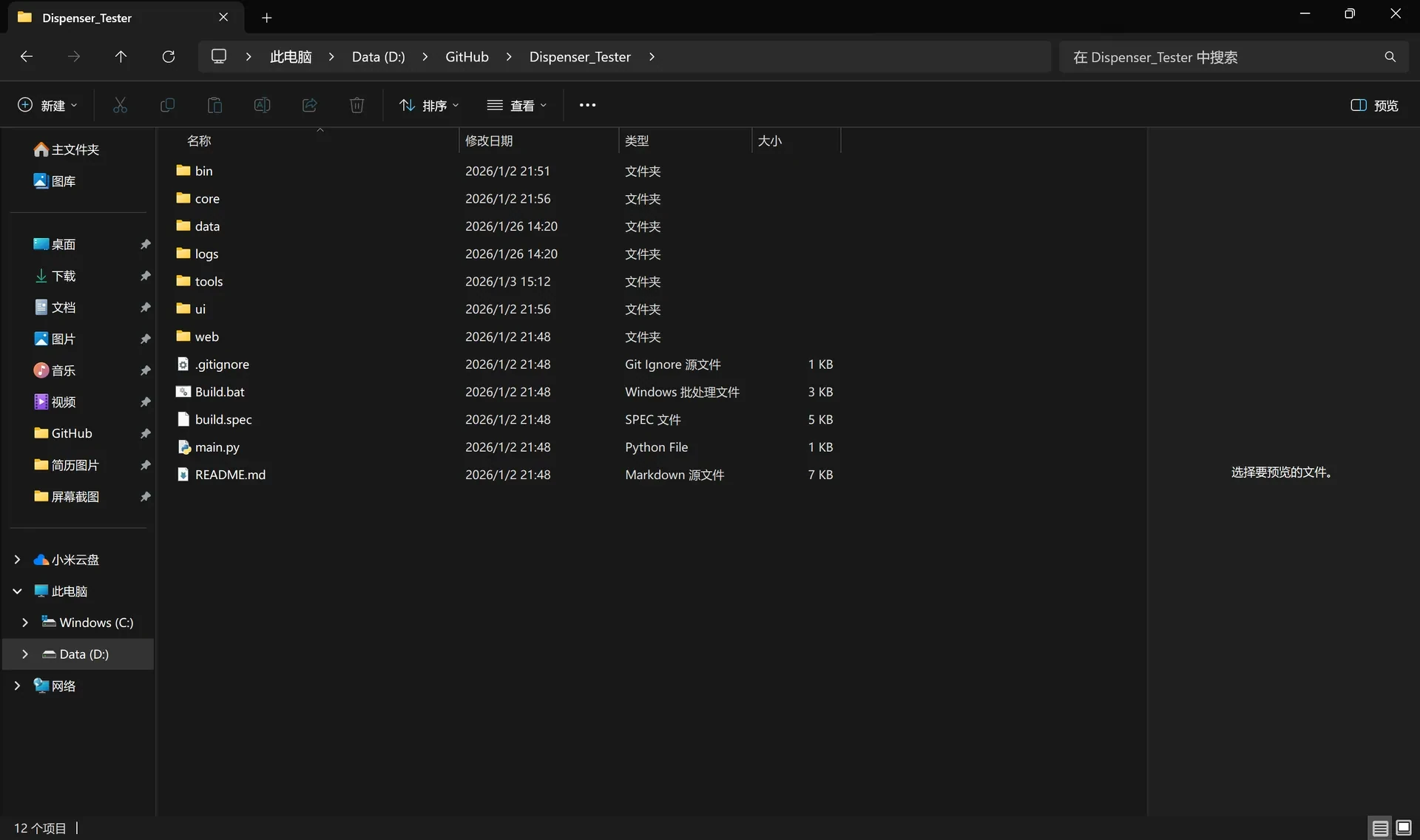Click the Share icon in toolbar

tap(309, 105)
